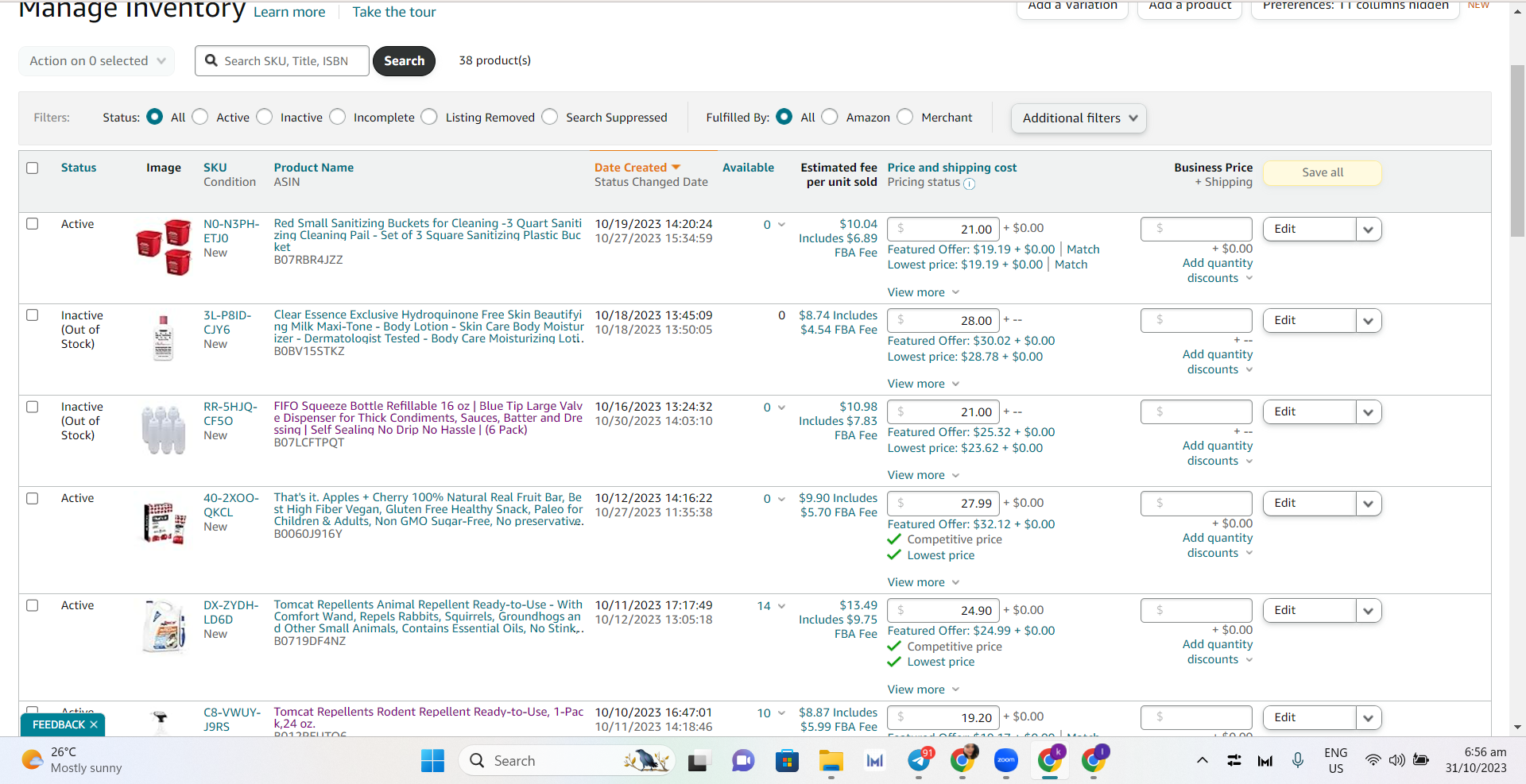Open product image for Clear Essence Body Lotion

coord(163,338)
